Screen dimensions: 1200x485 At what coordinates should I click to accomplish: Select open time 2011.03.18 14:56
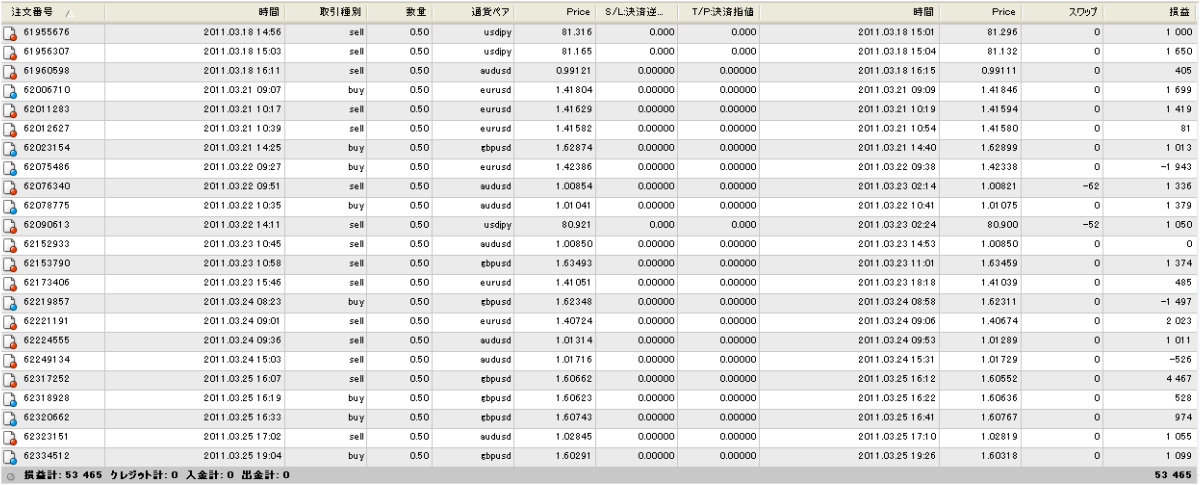(242, 32)
